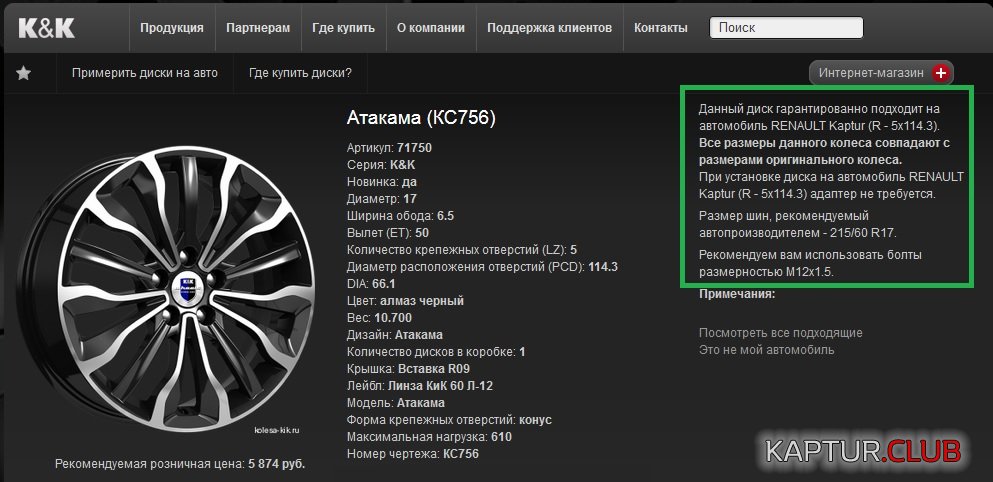
Task: Select the Дизайн: Атакама line
Action: coord(395,334)
